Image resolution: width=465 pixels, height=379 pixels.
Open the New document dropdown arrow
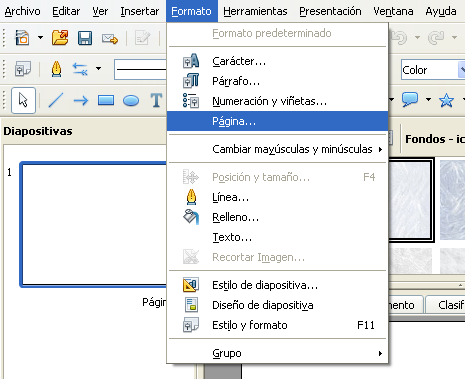click(40, 38)
